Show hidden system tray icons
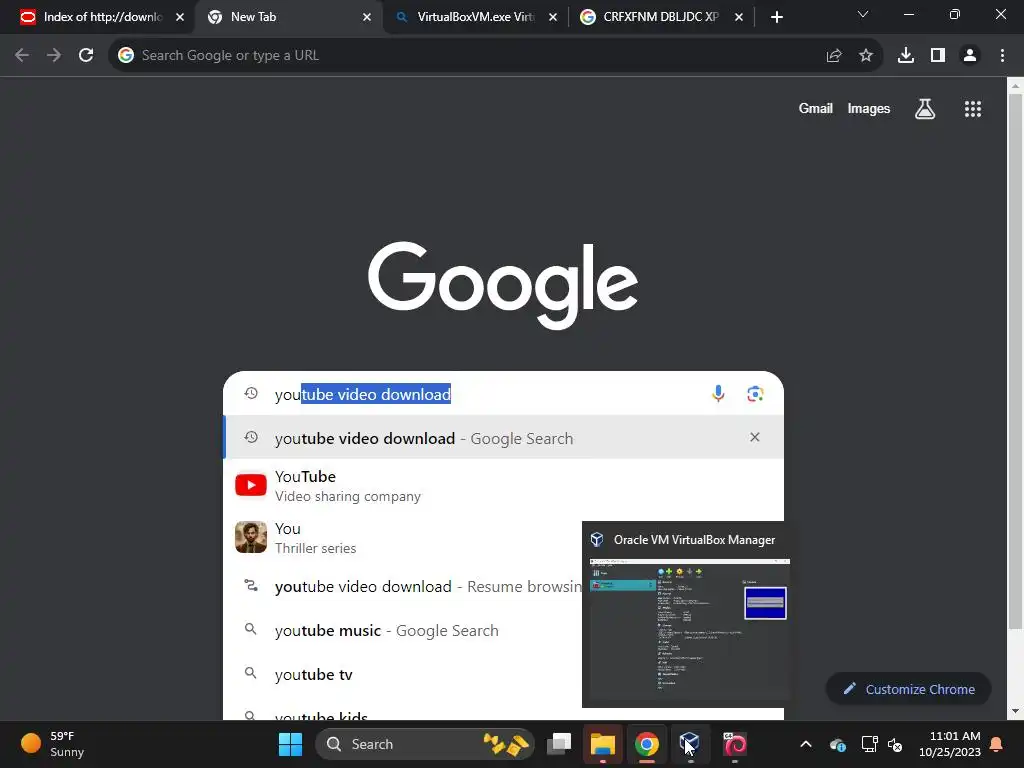This screenshot has width=1024, height=768. tap(806, 744)
